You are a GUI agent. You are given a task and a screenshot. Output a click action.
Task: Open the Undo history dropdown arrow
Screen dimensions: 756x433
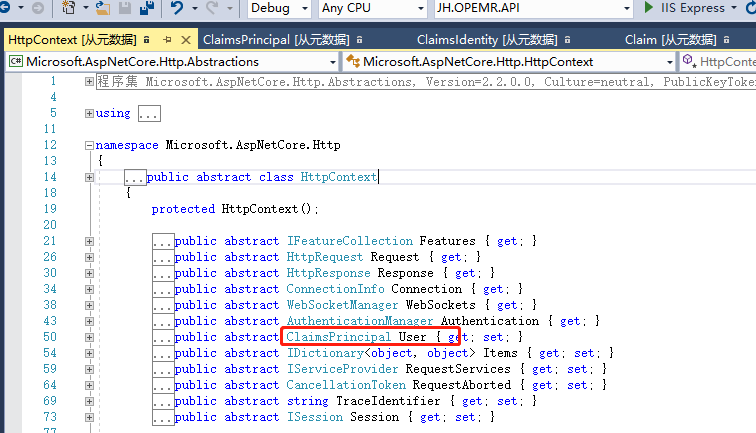tap(194, 8)
